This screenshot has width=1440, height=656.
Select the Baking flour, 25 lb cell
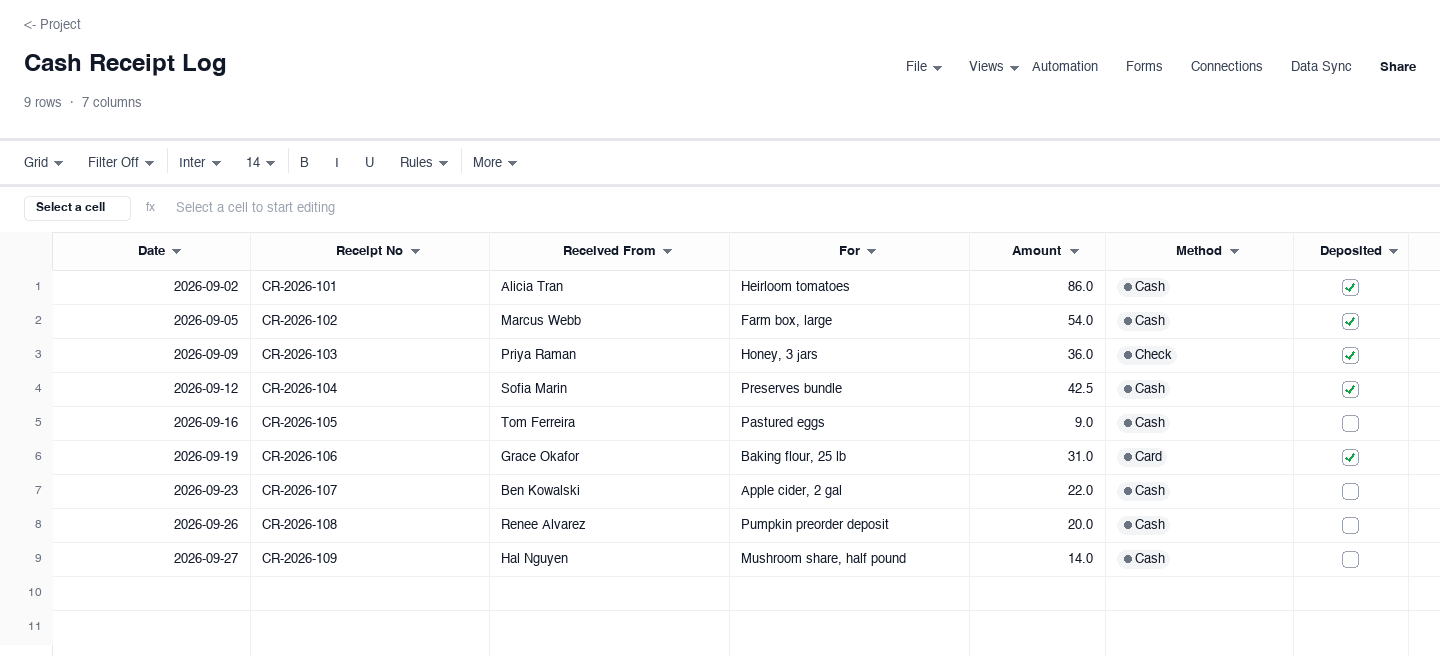coord(850,457)
